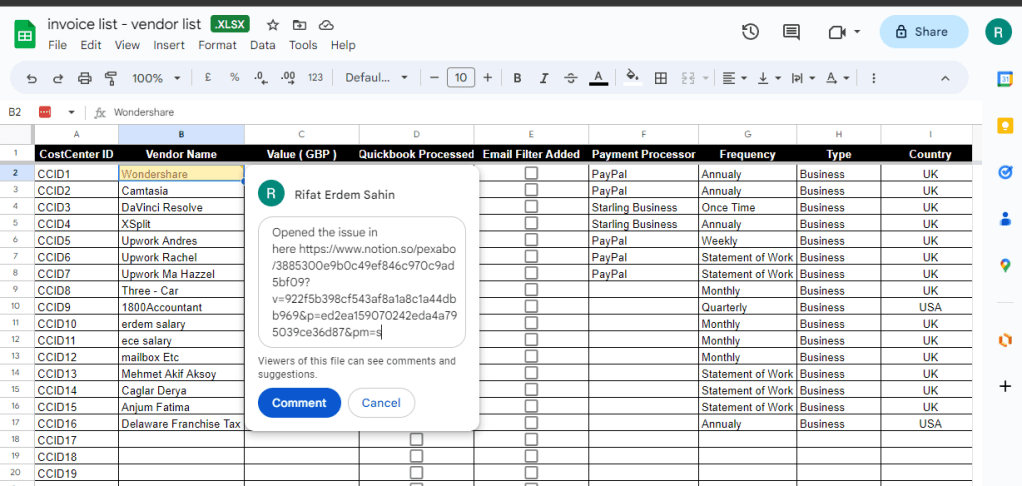Open Google Calendar side panel
Screen dimensions: 1022x486
(x=1004, y=79)
